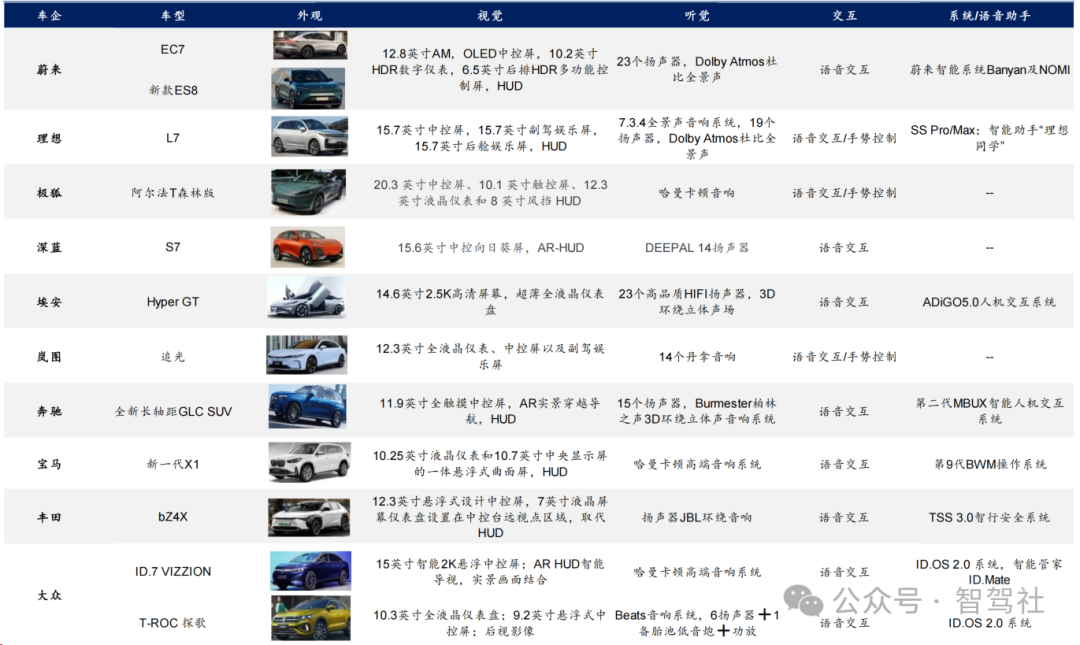The image size is (1080, 645).
Task: Select the 理想 brand cell
Action: coord(49,138)
